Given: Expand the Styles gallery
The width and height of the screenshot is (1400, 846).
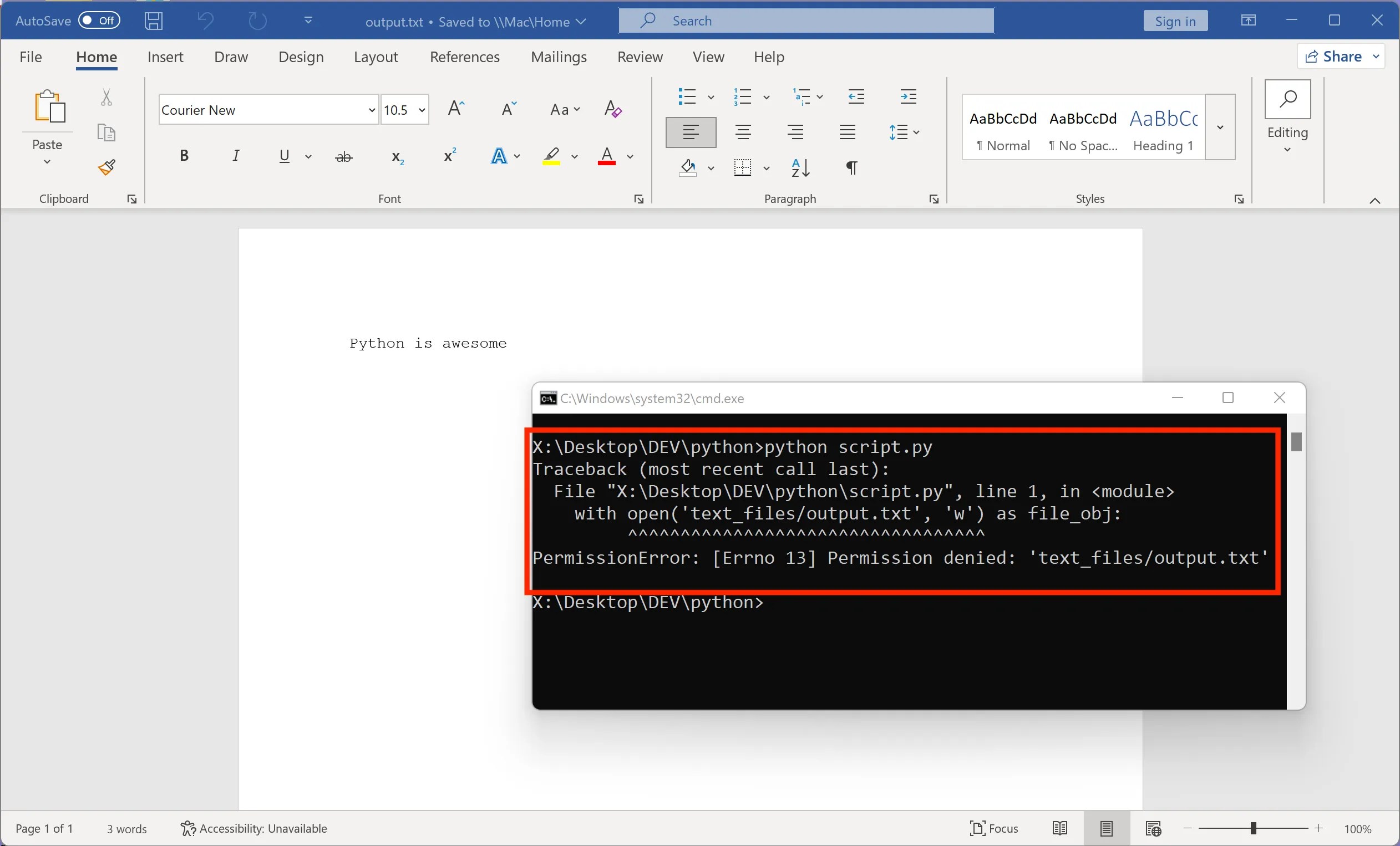Looking at the screenshot, I should pos(1219,126).
